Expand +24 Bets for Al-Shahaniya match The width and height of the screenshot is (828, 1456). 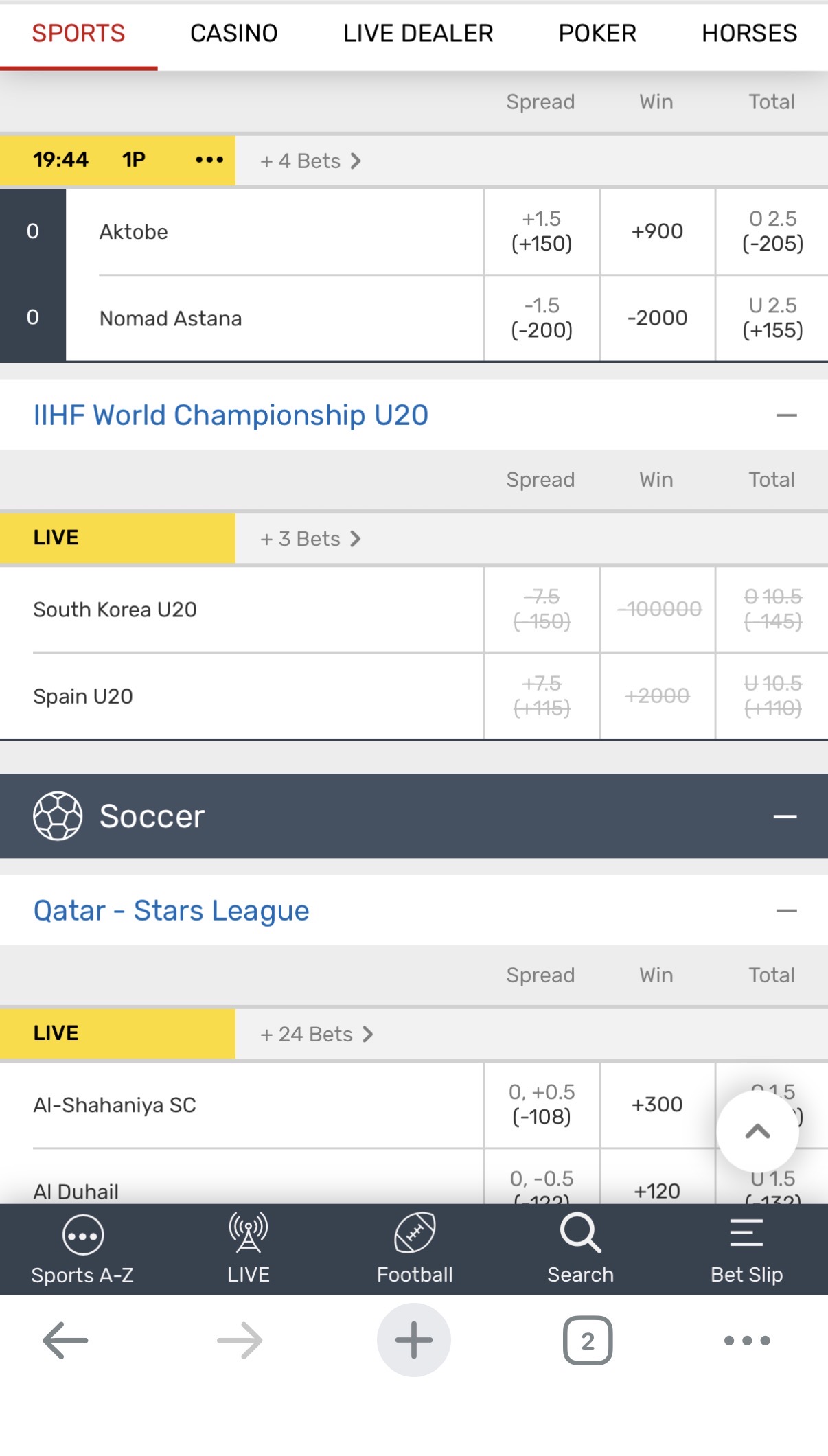click(317, 1034)
